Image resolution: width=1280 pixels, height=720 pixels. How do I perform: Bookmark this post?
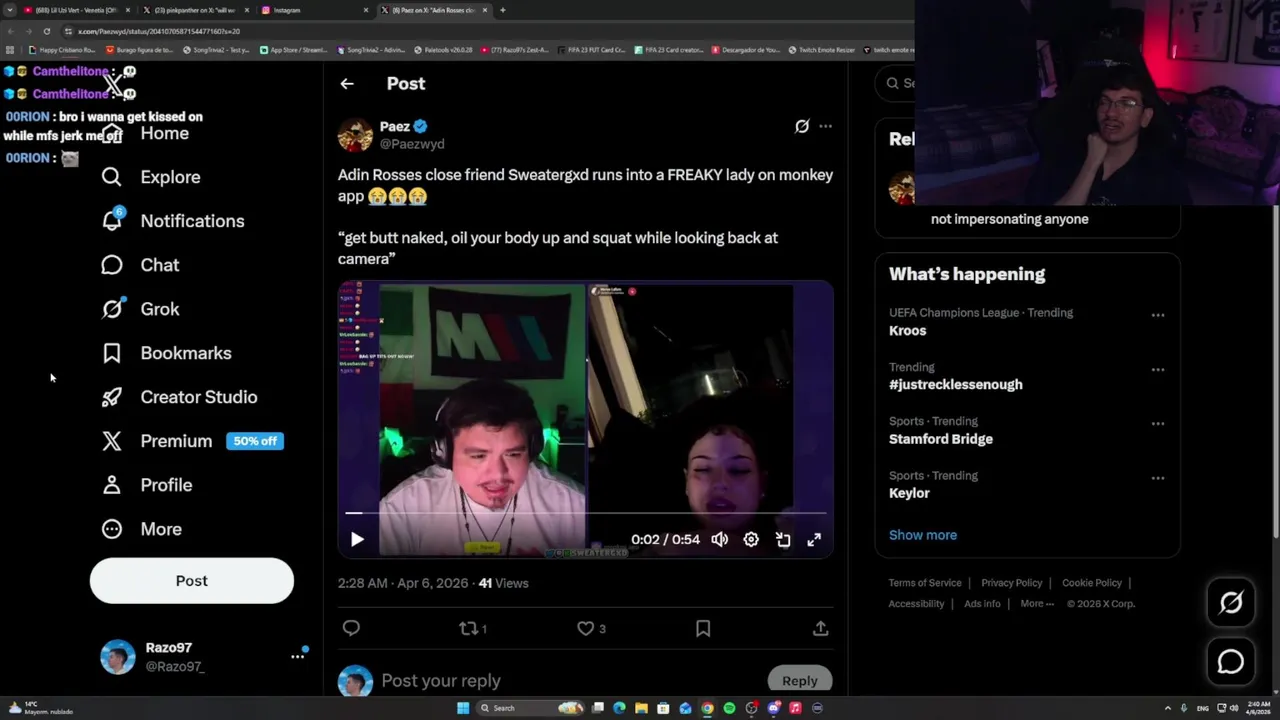tap(703, 628)
